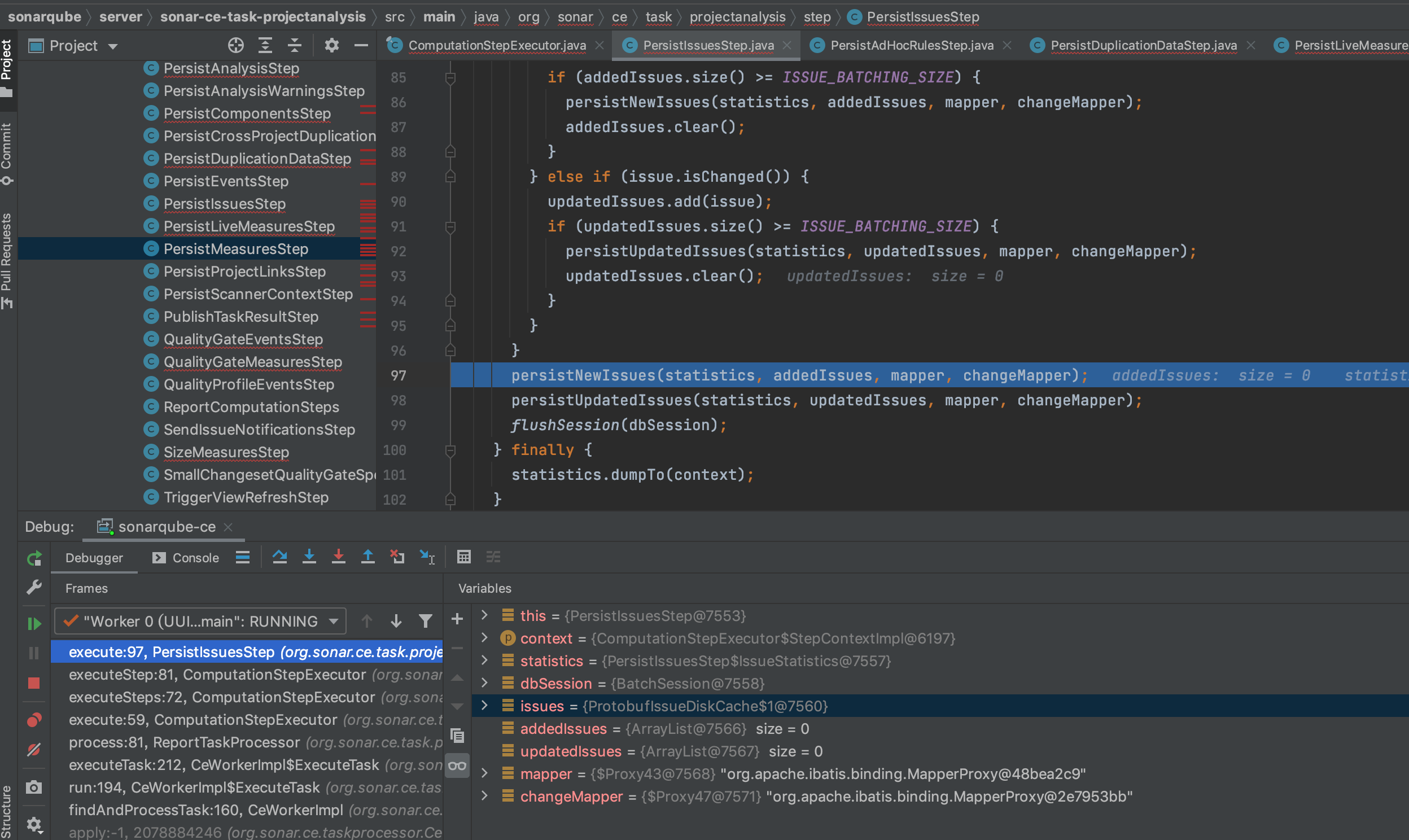Click the Step Out icon

[369, 557]
